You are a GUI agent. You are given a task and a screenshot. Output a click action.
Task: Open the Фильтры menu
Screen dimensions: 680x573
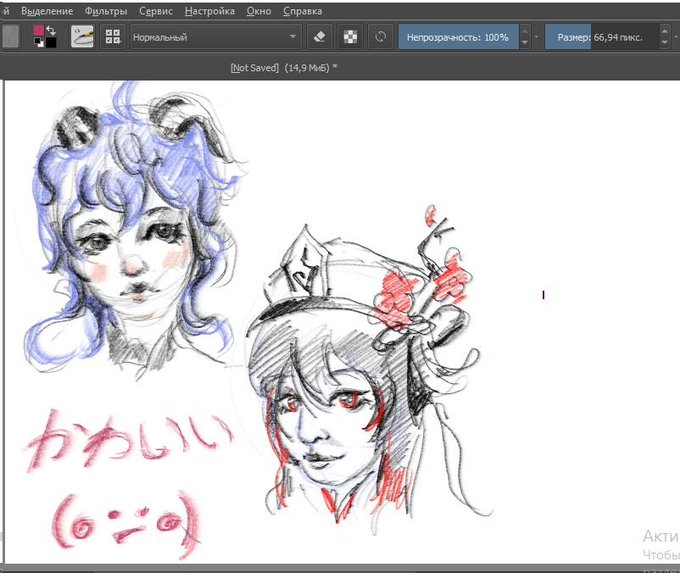tap(106, 11)
